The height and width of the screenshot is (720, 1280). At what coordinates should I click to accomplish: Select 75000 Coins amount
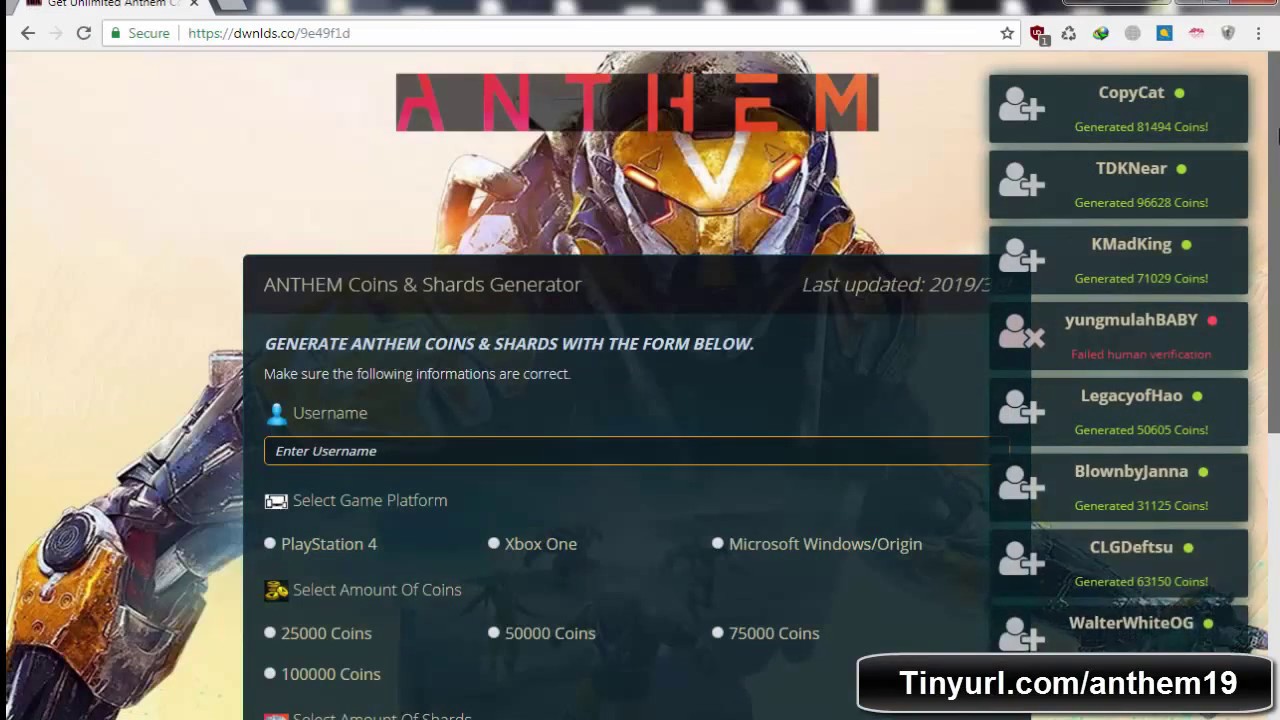718,633
